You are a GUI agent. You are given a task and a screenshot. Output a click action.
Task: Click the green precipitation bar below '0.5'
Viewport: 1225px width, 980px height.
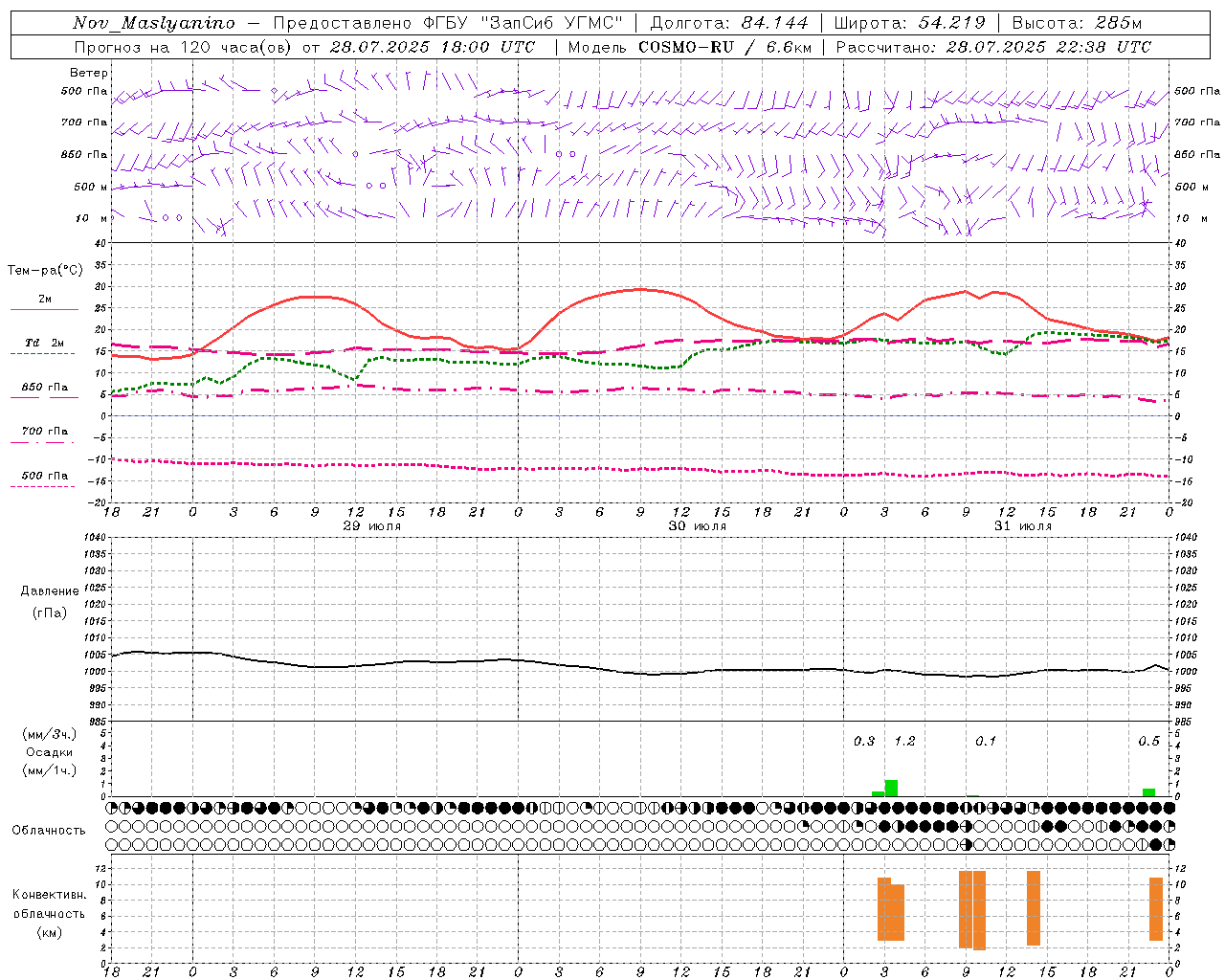1148,792
